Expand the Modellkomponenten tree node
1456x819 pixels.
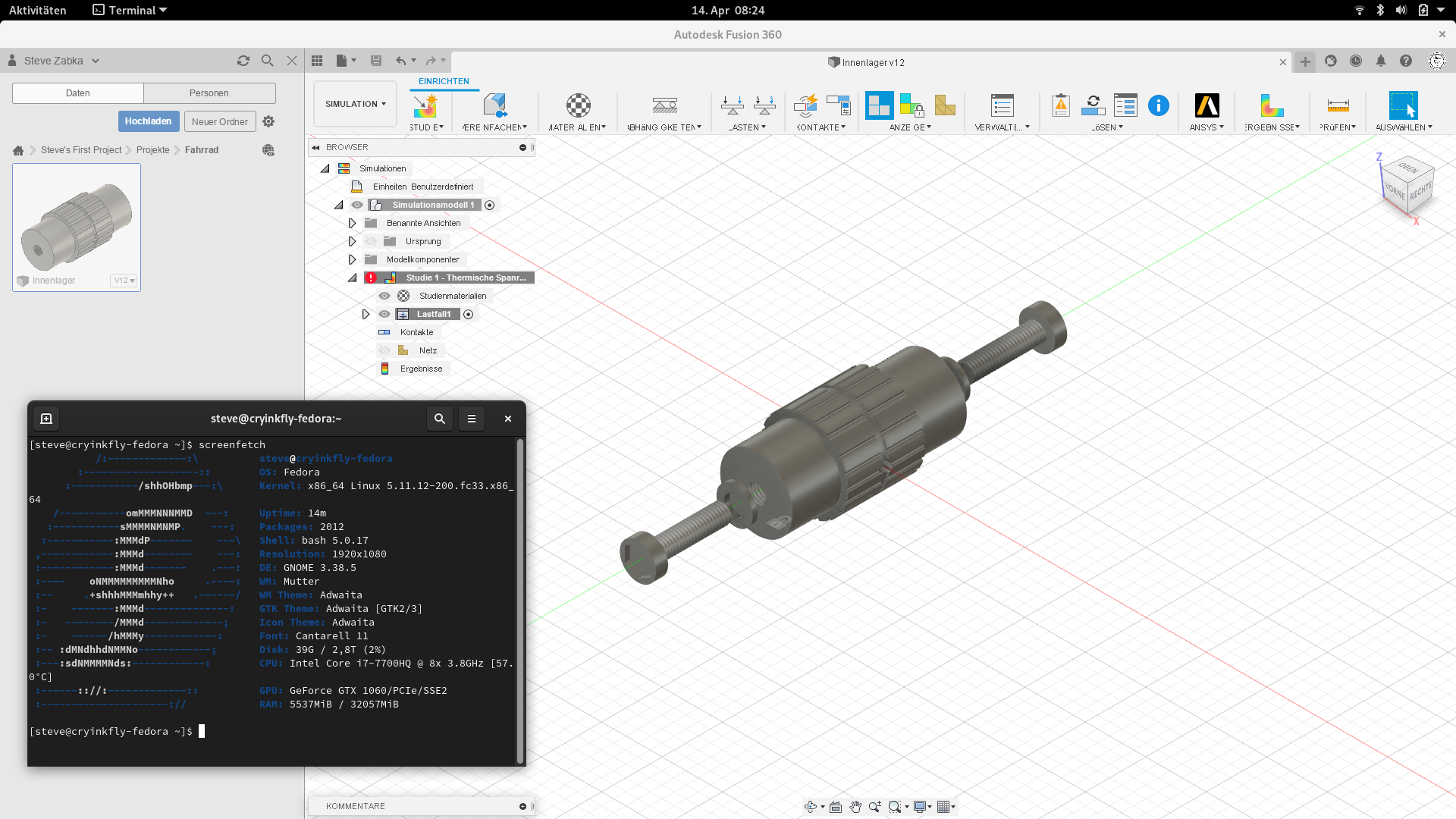pos(352,259)
